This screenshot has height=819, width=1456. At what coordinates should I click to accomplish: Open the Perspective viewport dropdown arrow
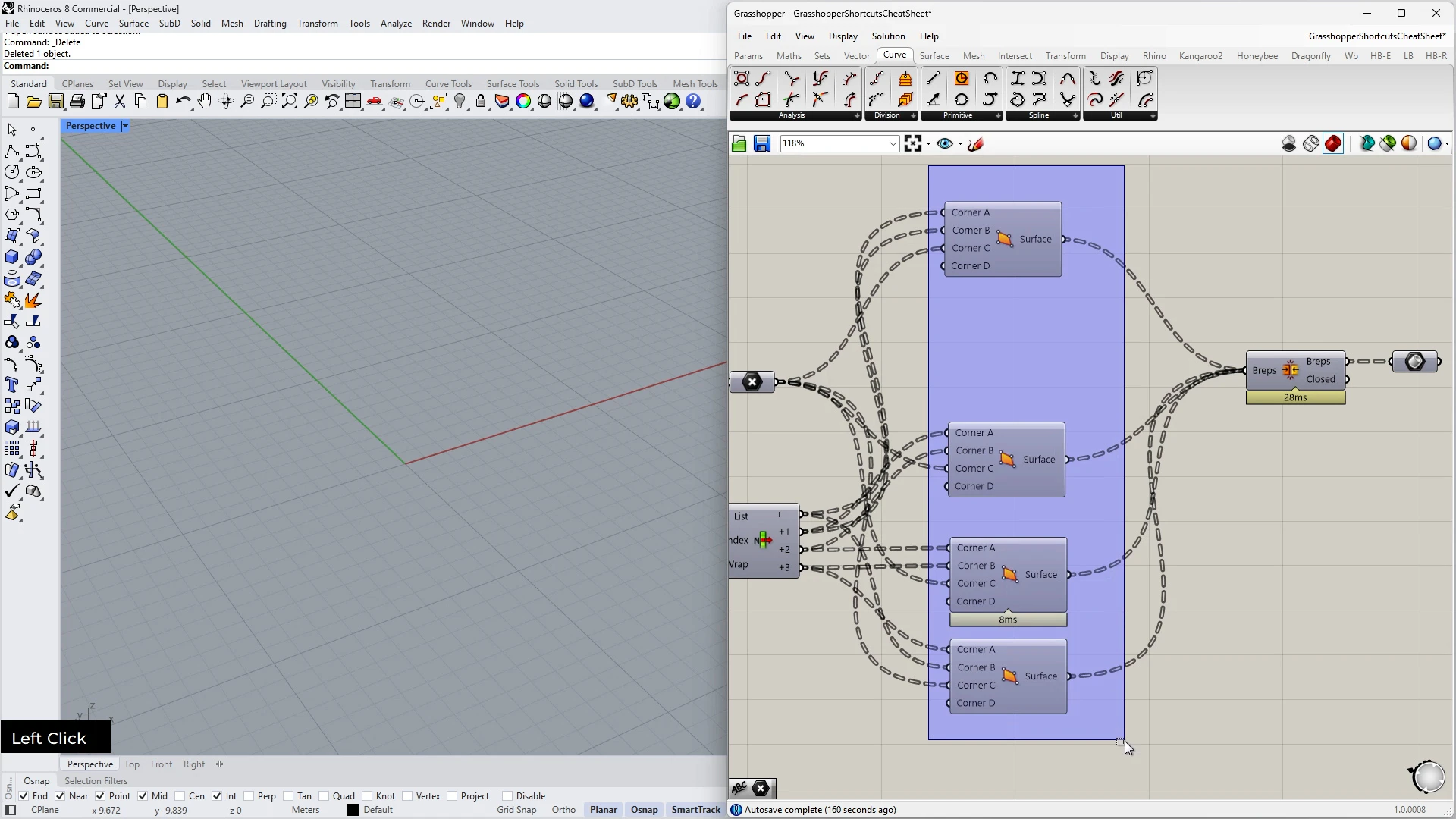tap(125, 126)
